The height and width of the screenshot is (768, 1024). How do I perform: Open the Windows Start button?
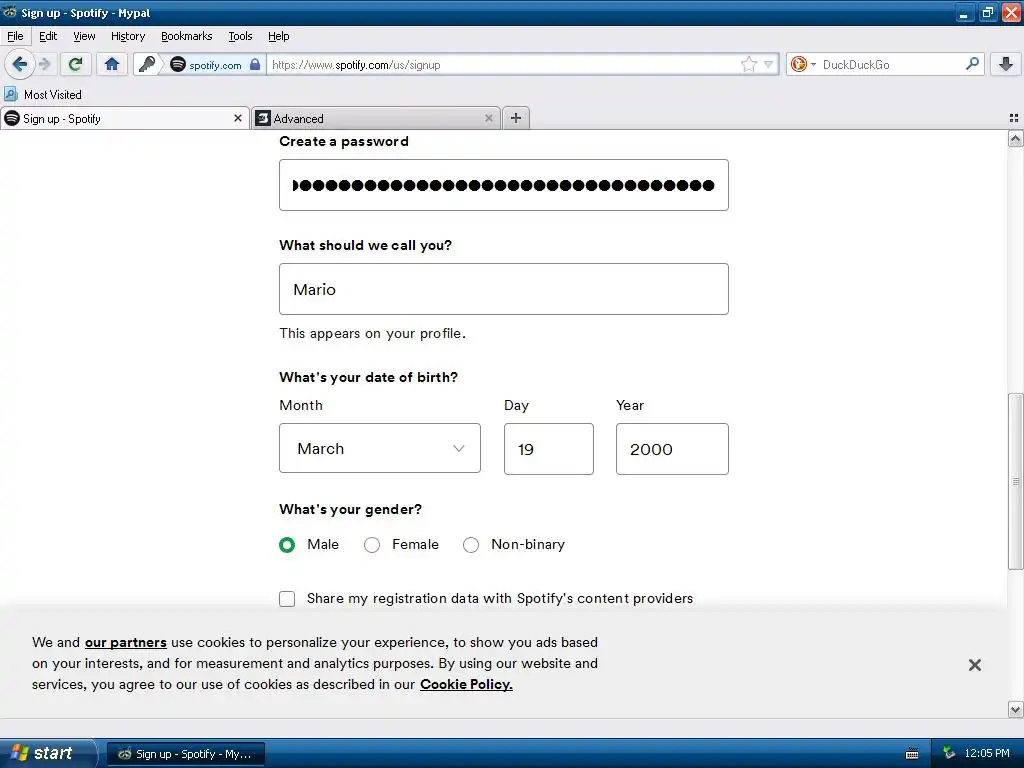(x=47, y=753)
